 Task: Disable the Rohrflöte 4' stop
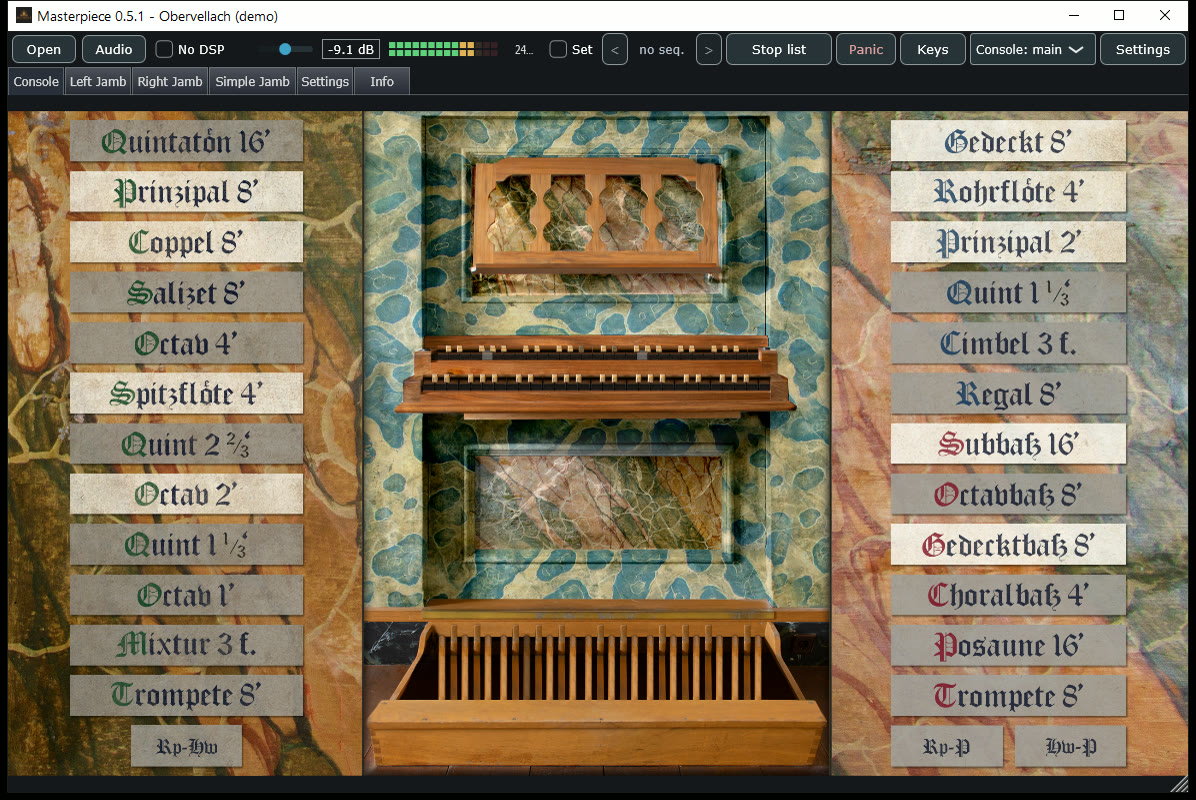click(1008, 191)
